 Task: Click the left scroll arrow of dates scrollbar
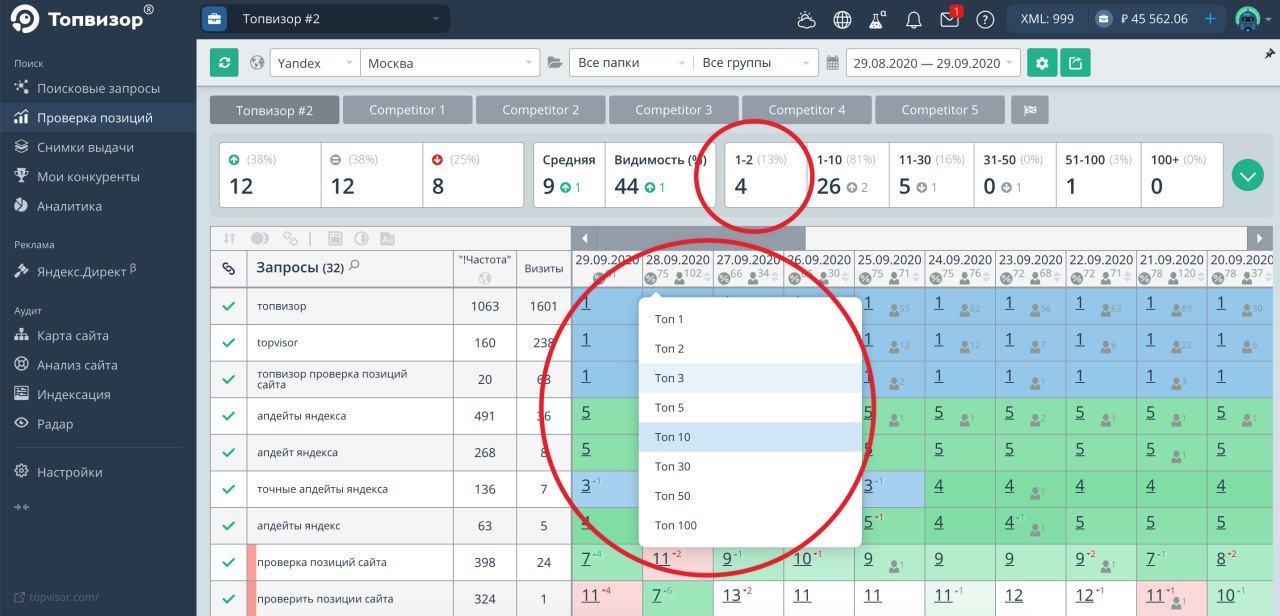(x=584, y=238)
